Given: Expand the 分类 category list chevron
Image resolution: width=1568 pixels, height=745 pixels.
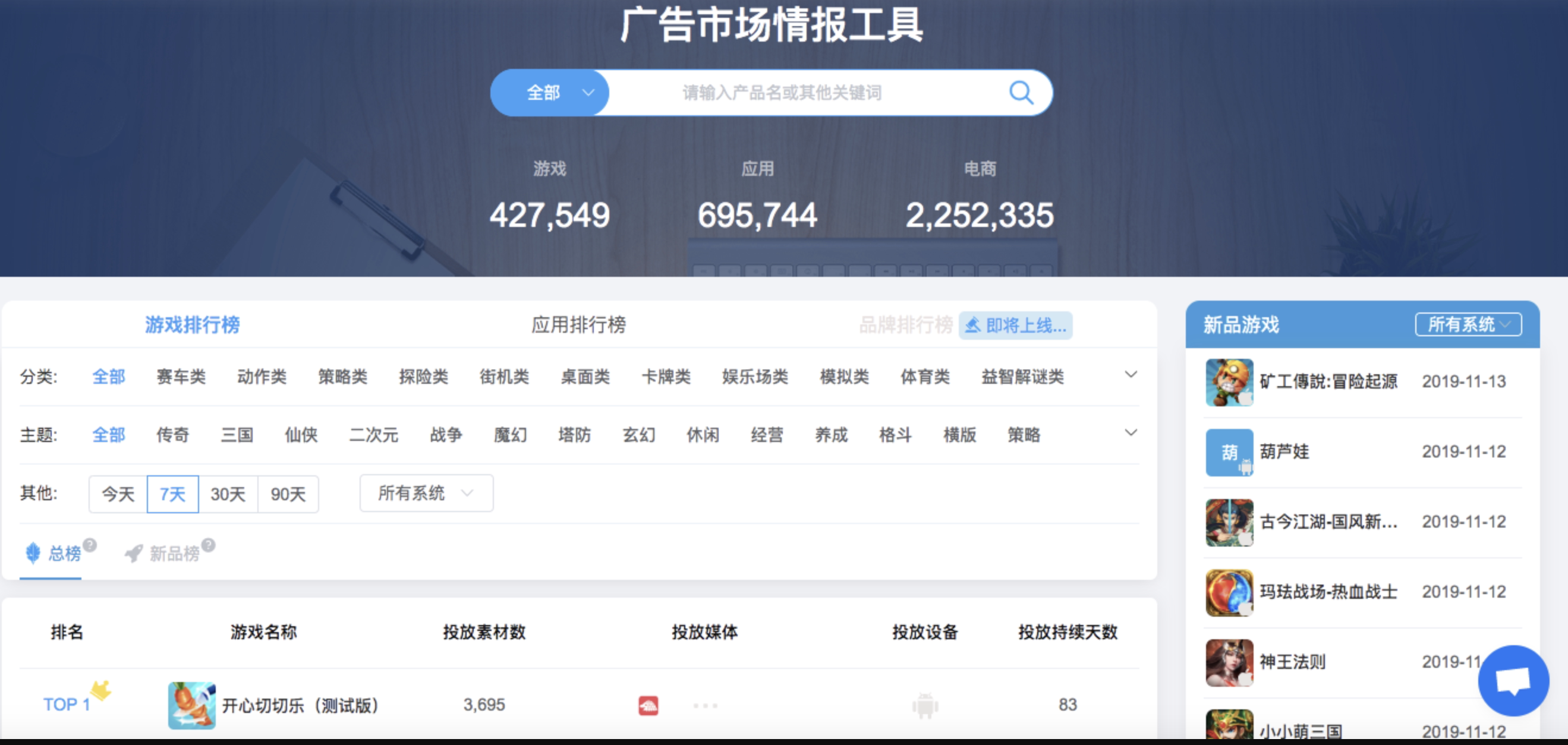Looking at the screenshot, I should 1131,375.
